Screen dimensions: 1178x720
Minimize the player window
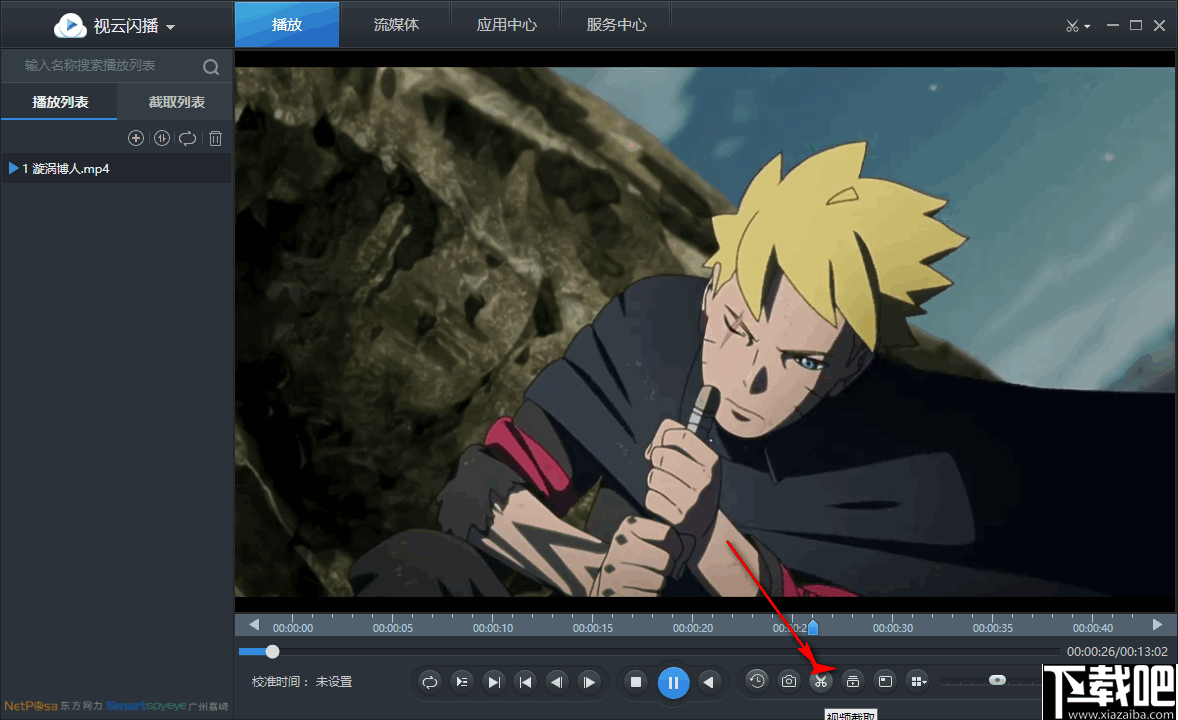(1113, 26)
